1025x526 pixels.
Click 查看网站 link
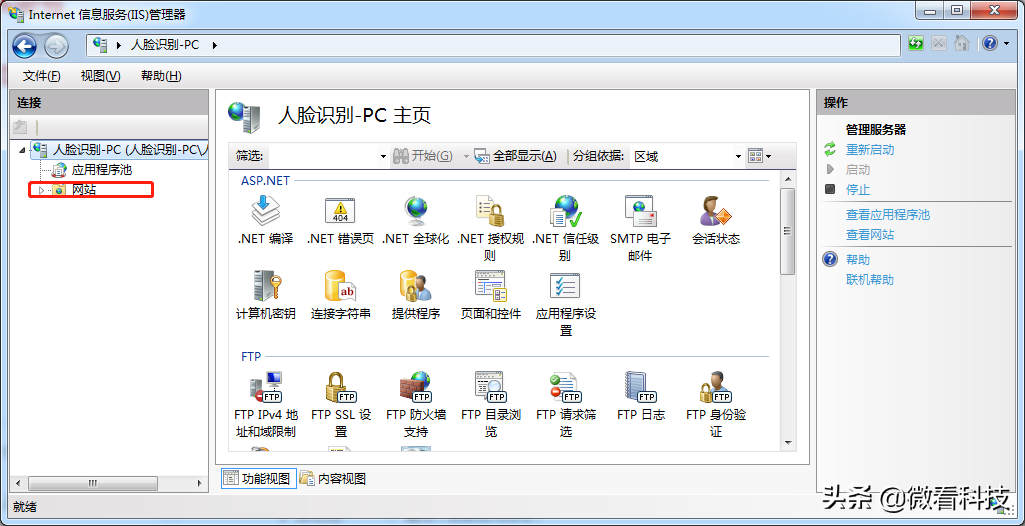pyautogui.click(x=870, y=235)
